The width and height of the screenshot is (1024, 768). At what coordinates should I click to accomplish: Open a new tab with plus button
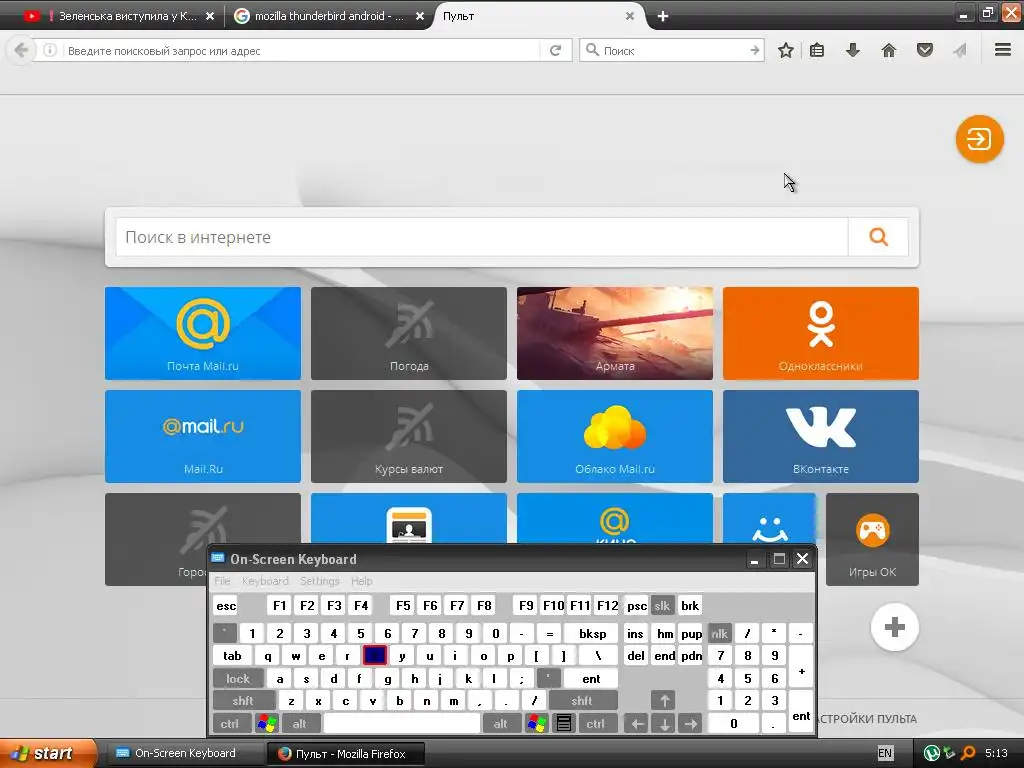pos(662,16)
